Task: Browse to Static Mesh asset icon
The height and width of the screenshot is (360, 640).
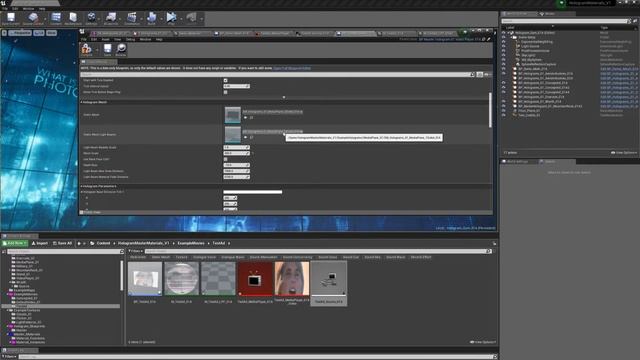Action: tap(251, 118)
